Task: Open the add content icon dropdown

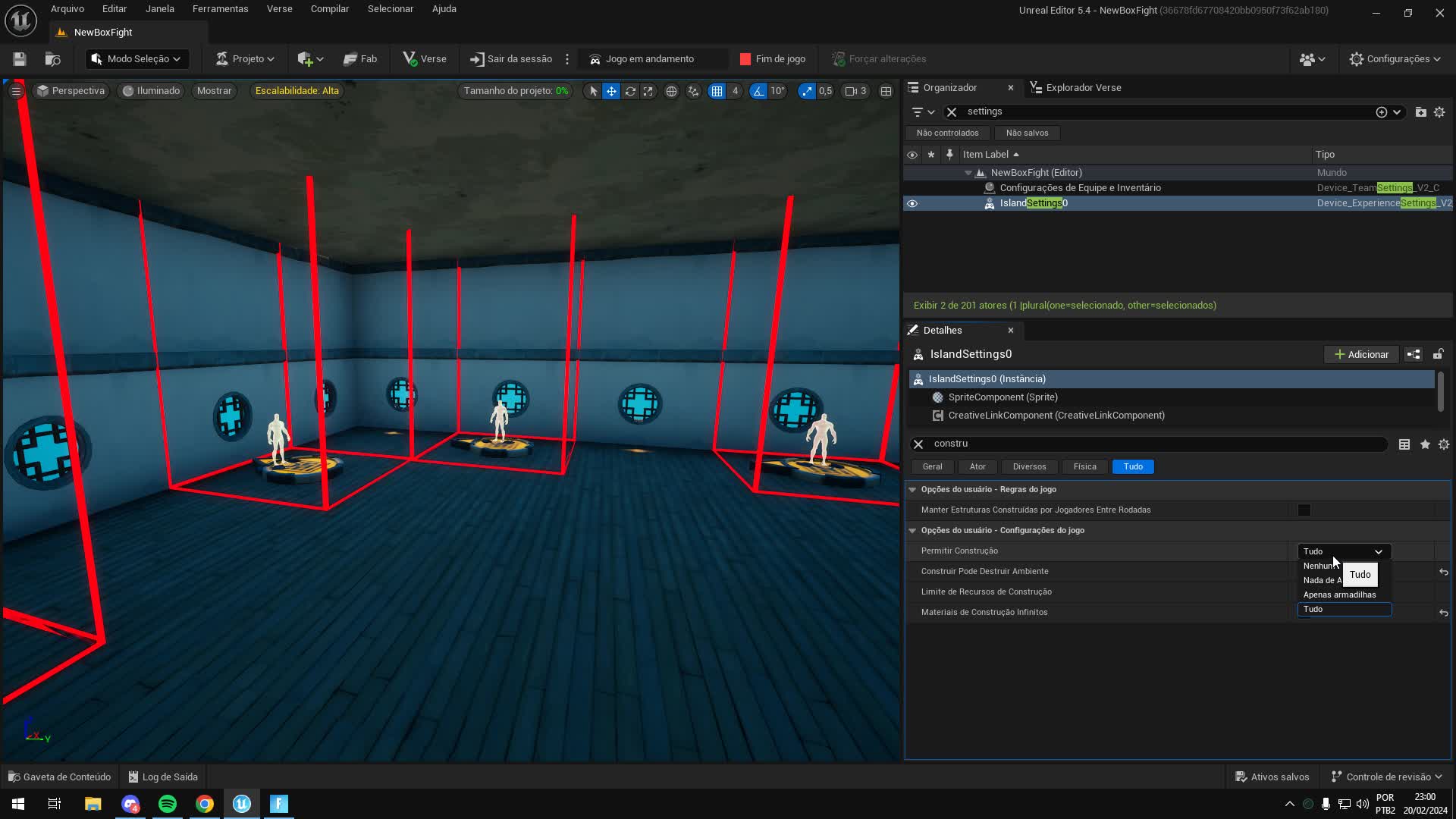Action: click(x=310, y=59)
